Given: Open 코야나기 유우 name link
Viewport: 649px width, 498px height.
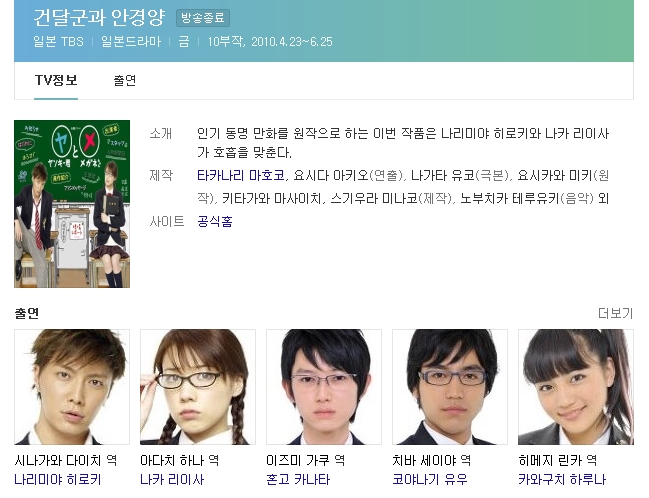Looking at the screenshot, I should (430, 479).
